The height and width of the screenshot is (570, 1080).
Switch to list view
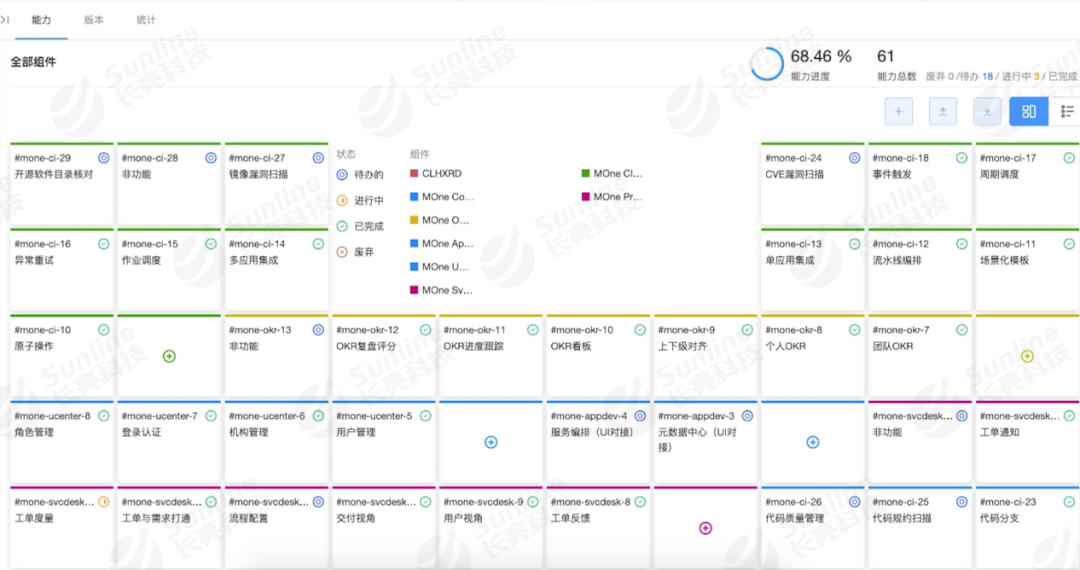1066,112
